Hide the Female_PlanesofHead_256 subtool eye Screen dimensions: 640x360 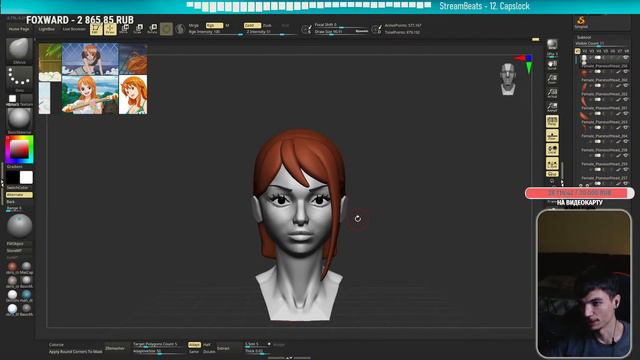coord(625,72)
